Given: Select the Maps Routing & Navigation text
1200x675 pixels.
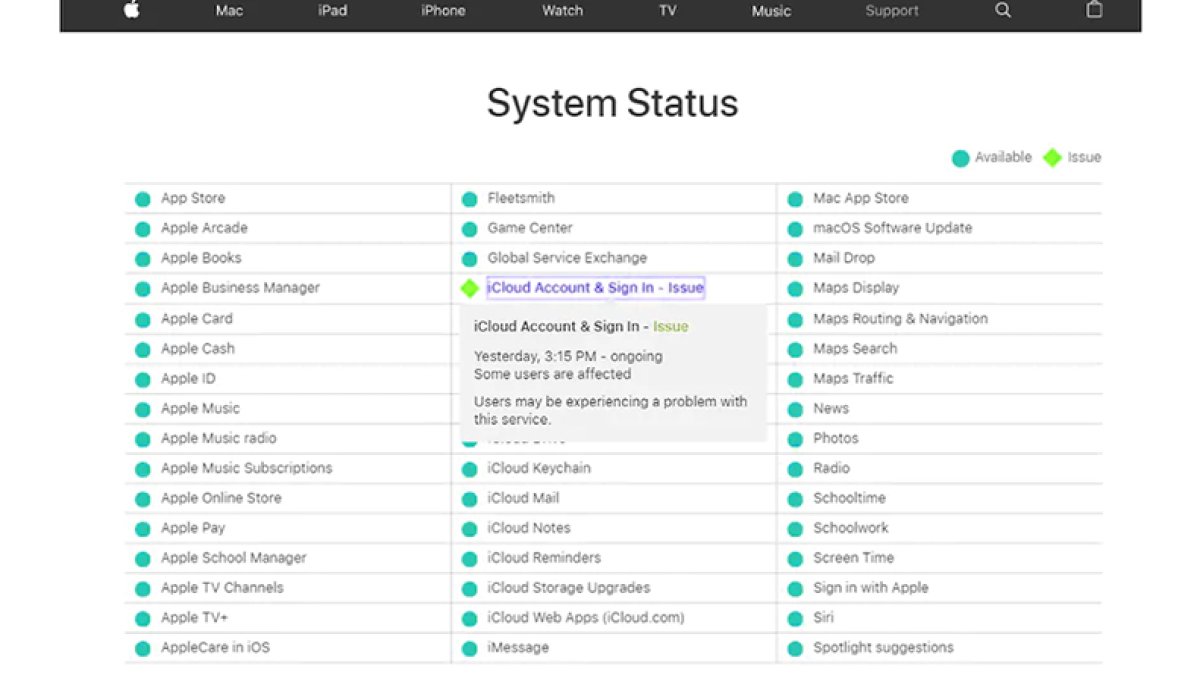Looking at the screenshot, I should 900,319.
